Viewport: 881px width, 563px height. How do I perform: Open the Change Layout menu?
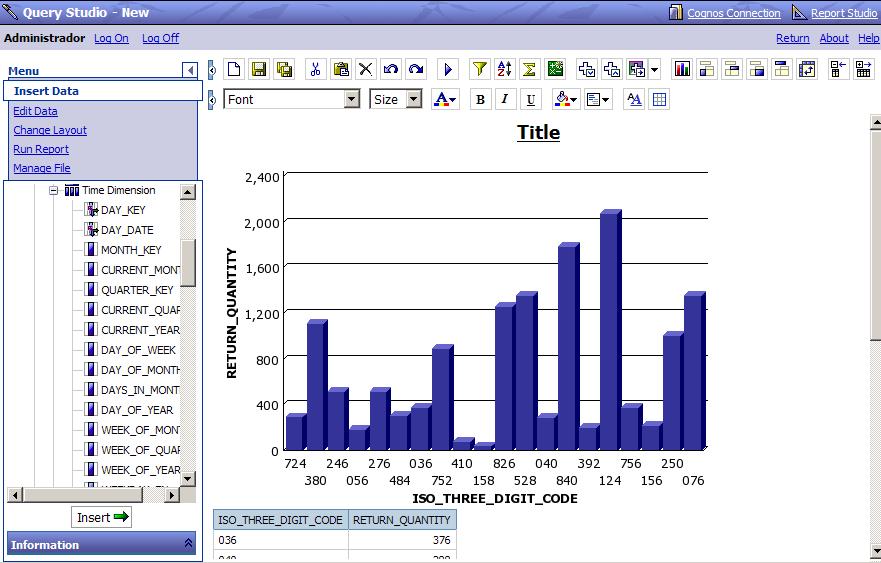click(x=50, y=130)
